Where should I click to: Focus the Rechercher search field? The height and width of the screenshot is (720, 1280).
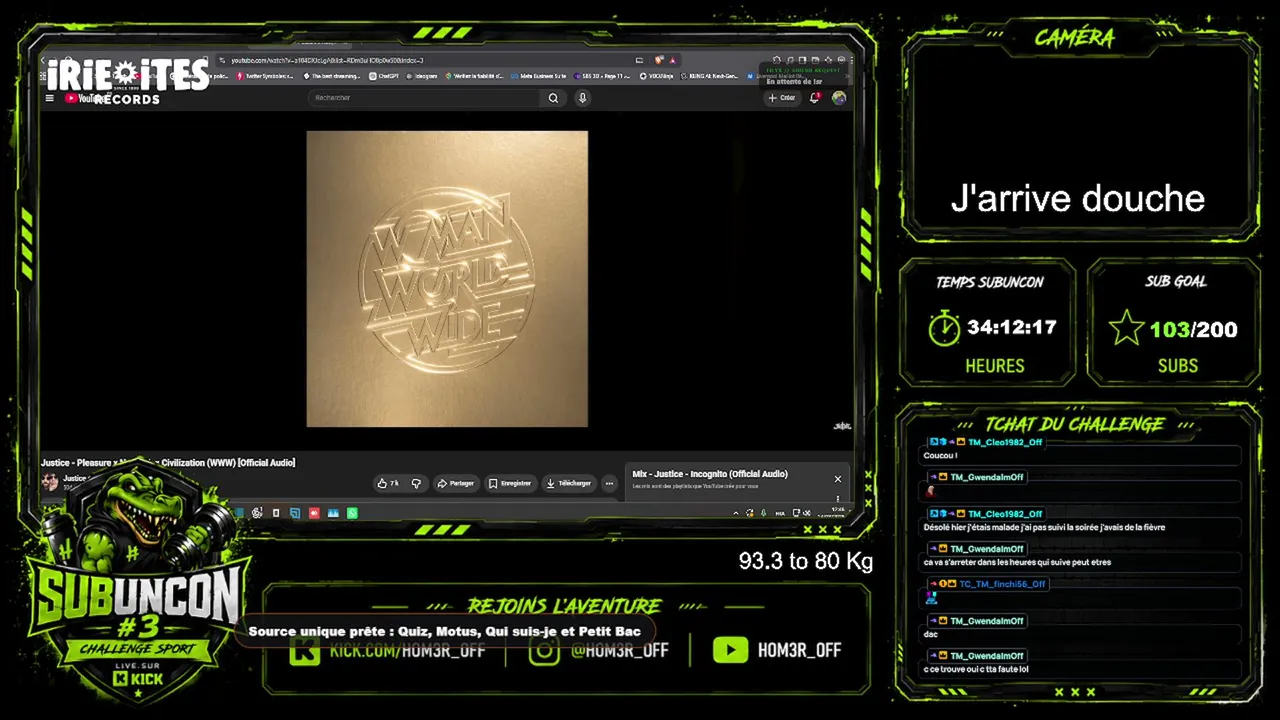[426, 98]
